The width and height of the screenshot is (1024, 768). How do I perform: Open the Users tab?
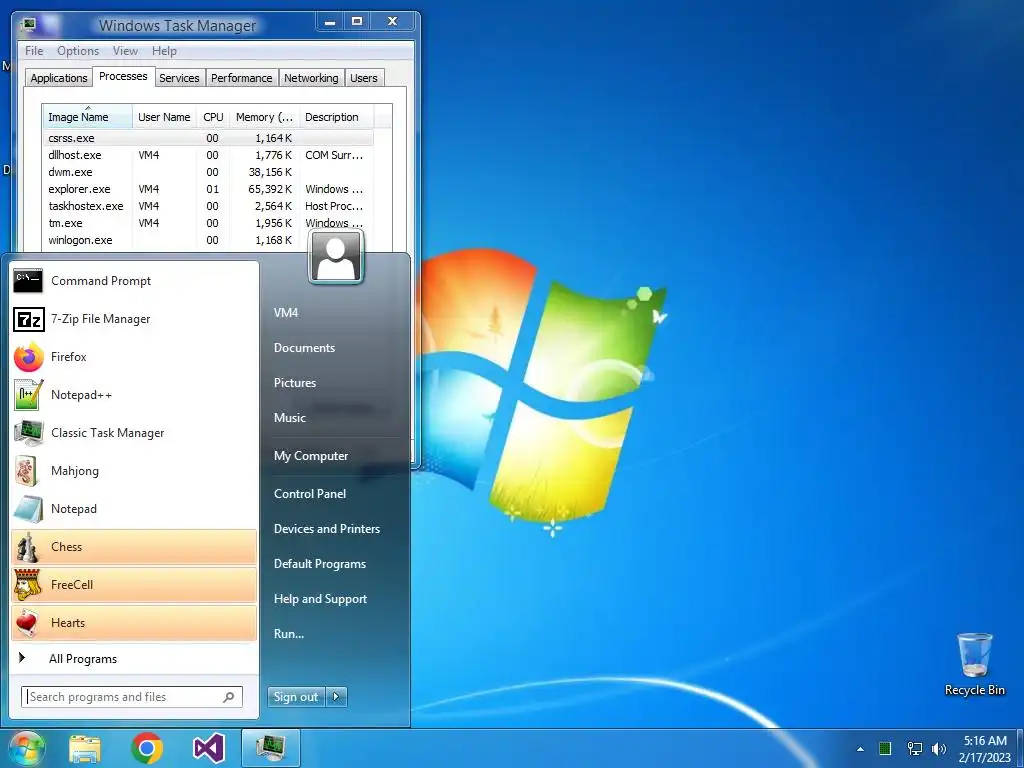[x=364, y=78]
